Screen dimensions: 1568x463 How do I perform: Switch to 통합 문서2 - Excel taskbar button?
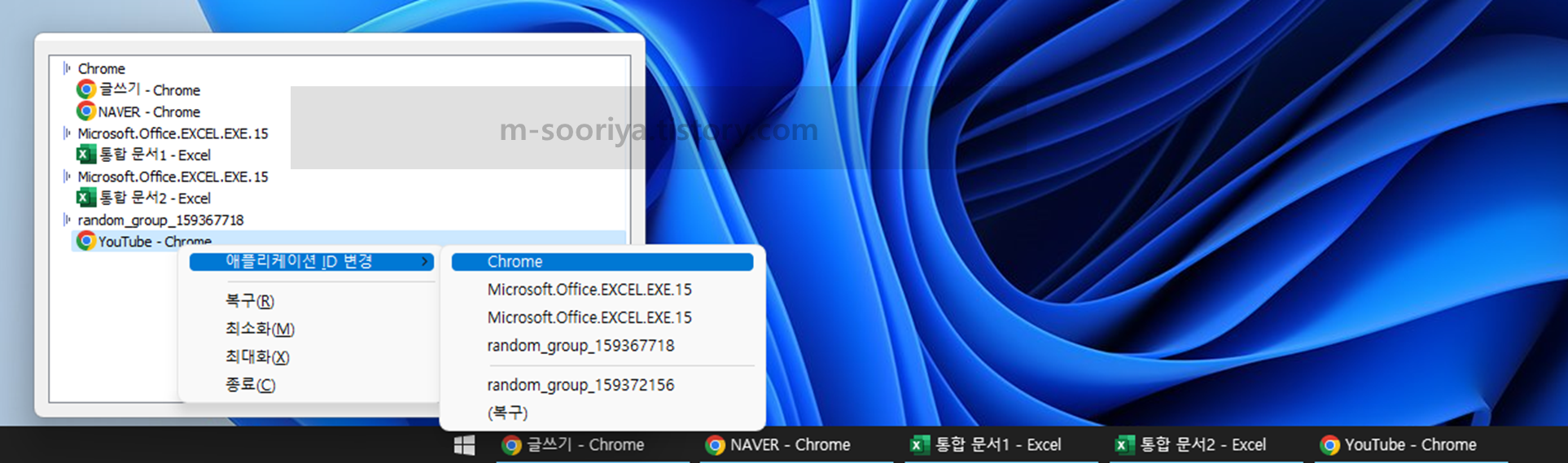coord(1207,445)
